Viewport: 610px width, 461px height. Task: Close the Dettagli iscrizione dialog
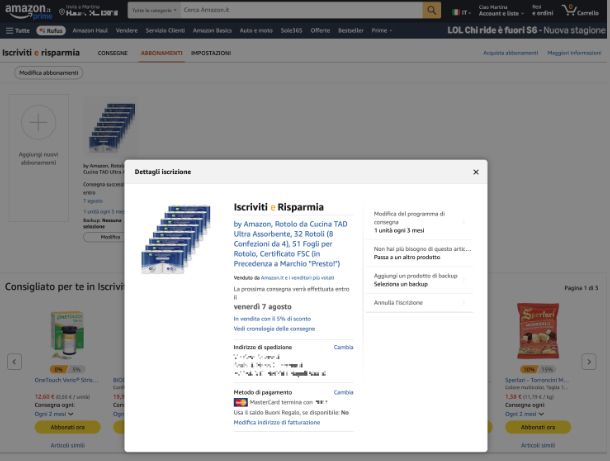pos(475,172)
